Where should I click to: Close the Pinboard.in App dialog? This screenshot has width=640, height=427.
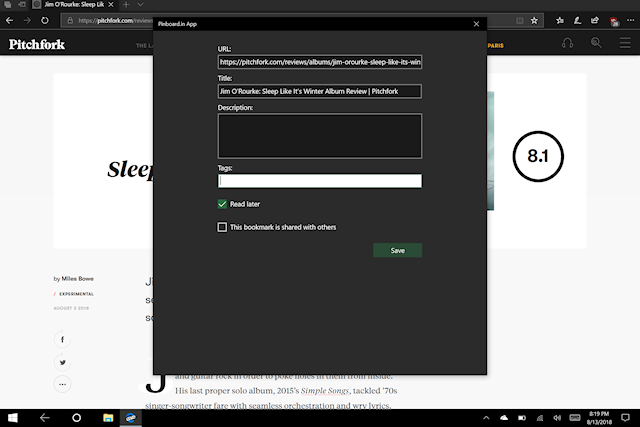476,24
